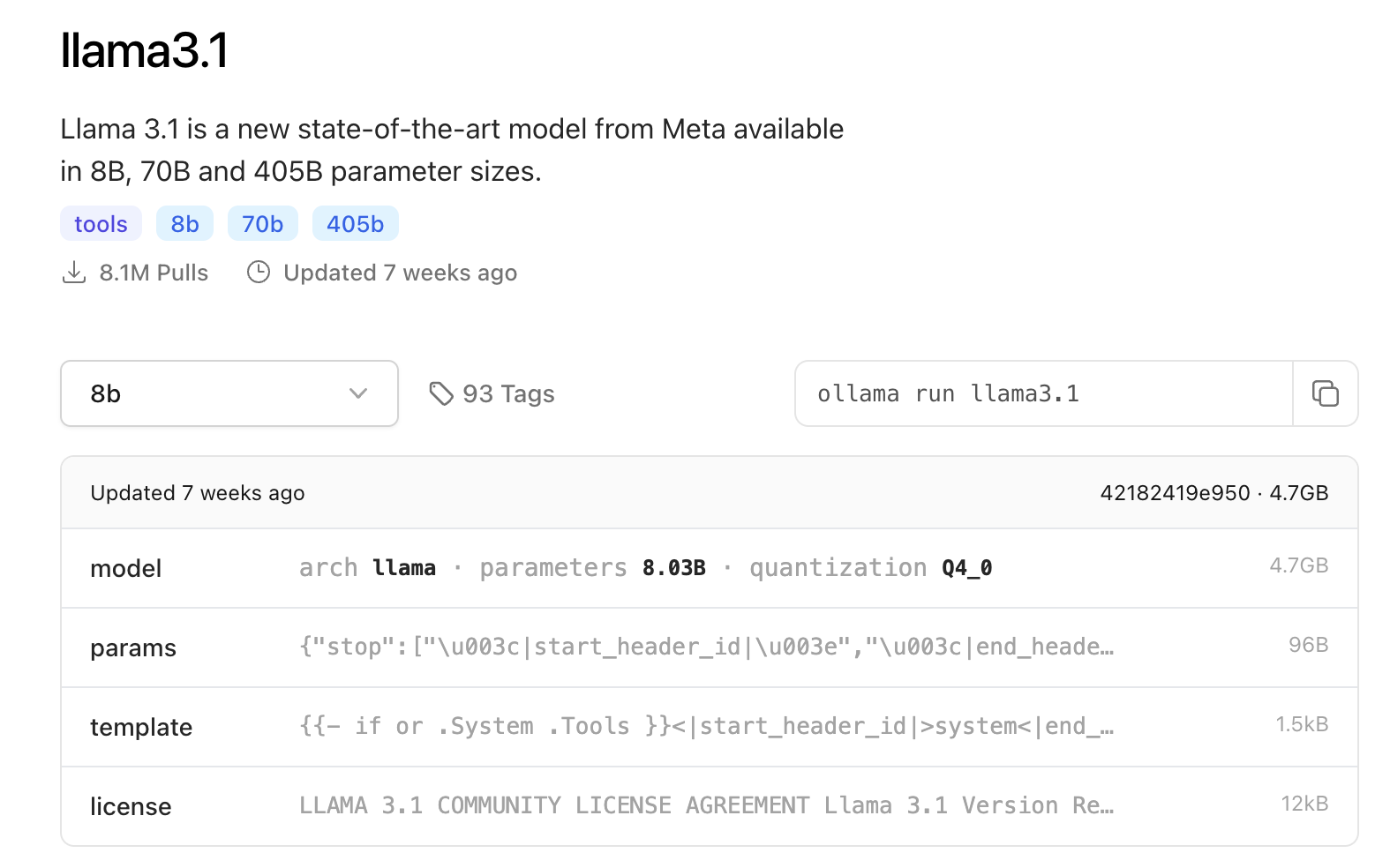
Task: Open the 93 Tags link
Action: [508, 394]
